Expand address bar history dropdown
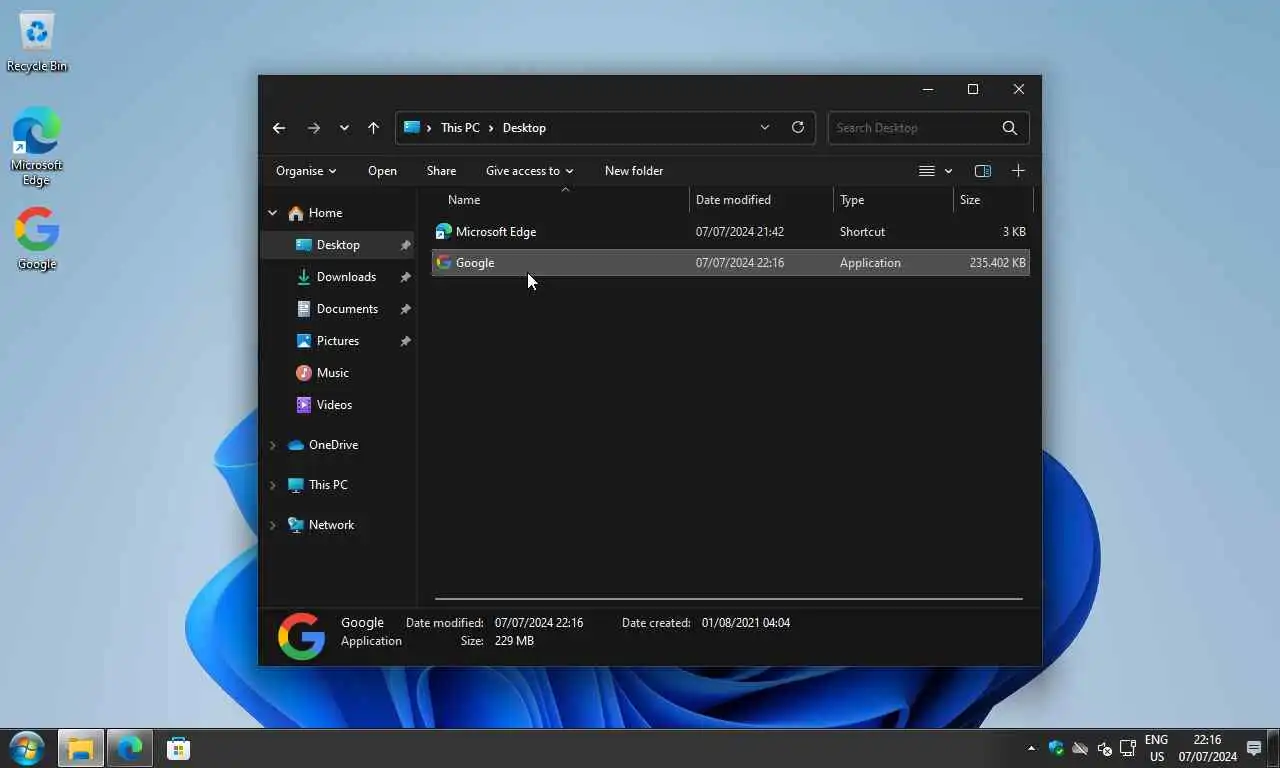Viewport: 1280px width, 768px height. pyautogui.click(x=765, y=127)
